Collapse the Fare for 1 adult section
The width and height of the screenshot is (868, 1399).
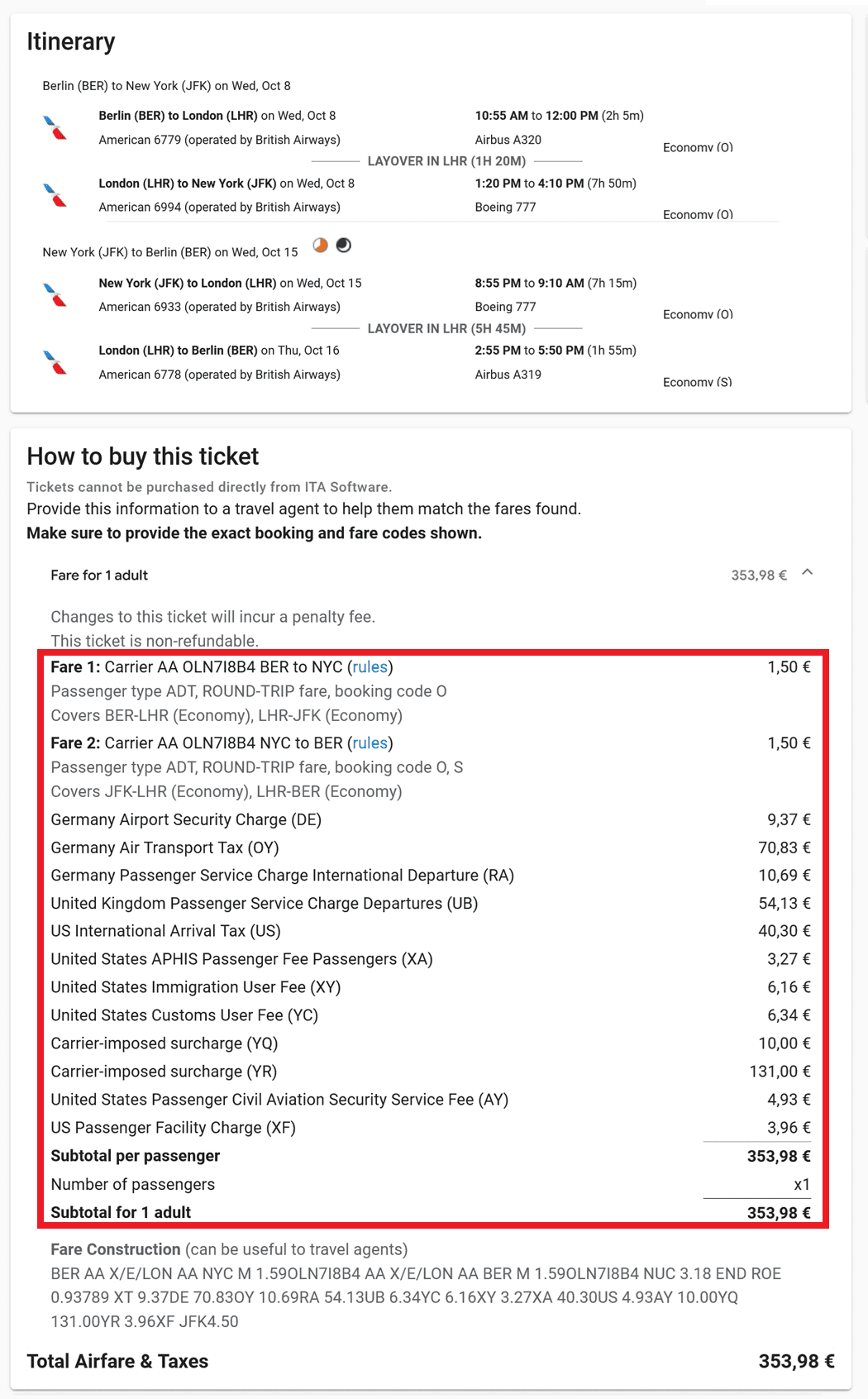pos(808,573)
